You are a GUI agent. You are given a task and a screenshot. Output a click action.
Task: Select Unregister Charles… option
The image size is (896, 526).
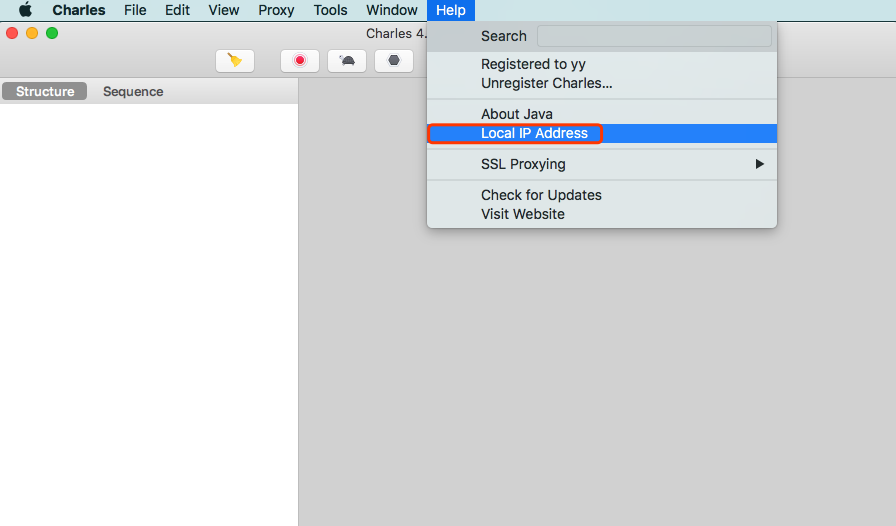[x=546, y=83]
